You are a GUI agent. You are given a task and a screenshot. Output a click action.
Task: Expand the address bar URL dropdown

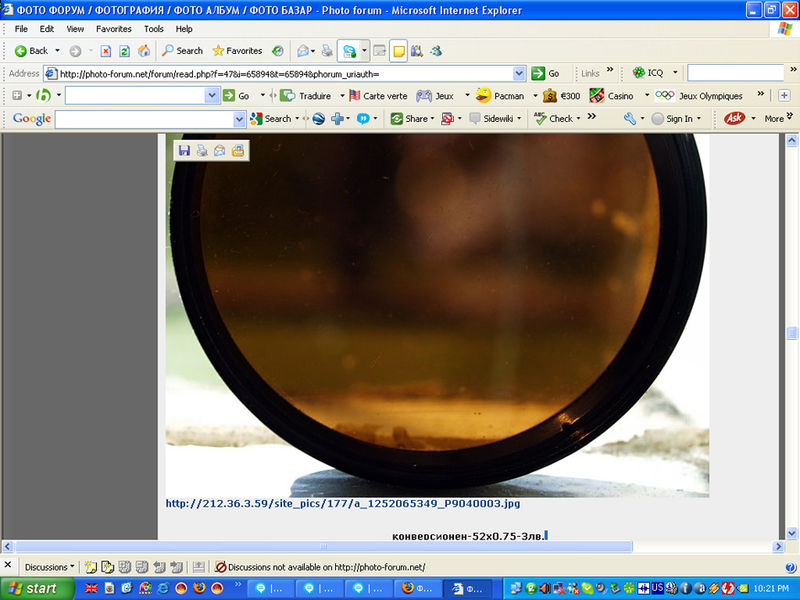tap(519, 73)
